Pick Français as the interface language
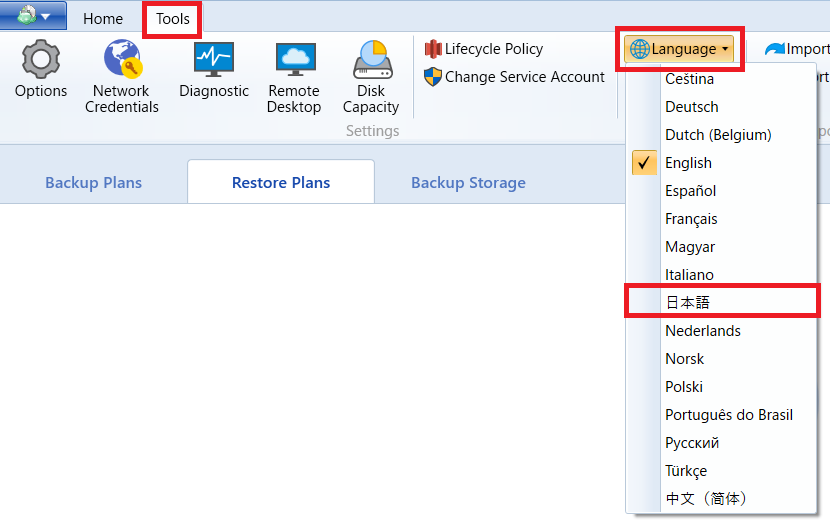Screen dimensions: 830x523 tap(691, 219)
